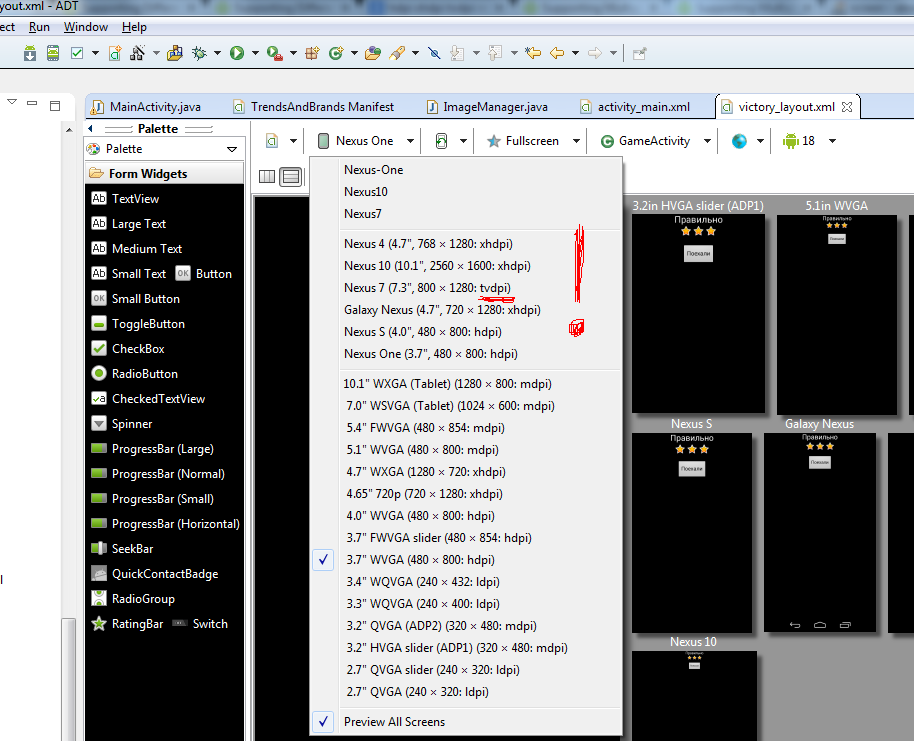Viewport: 914px width, 741px height.
Task: Select RatingBar widget in palette
Action: tap(127, 624)
